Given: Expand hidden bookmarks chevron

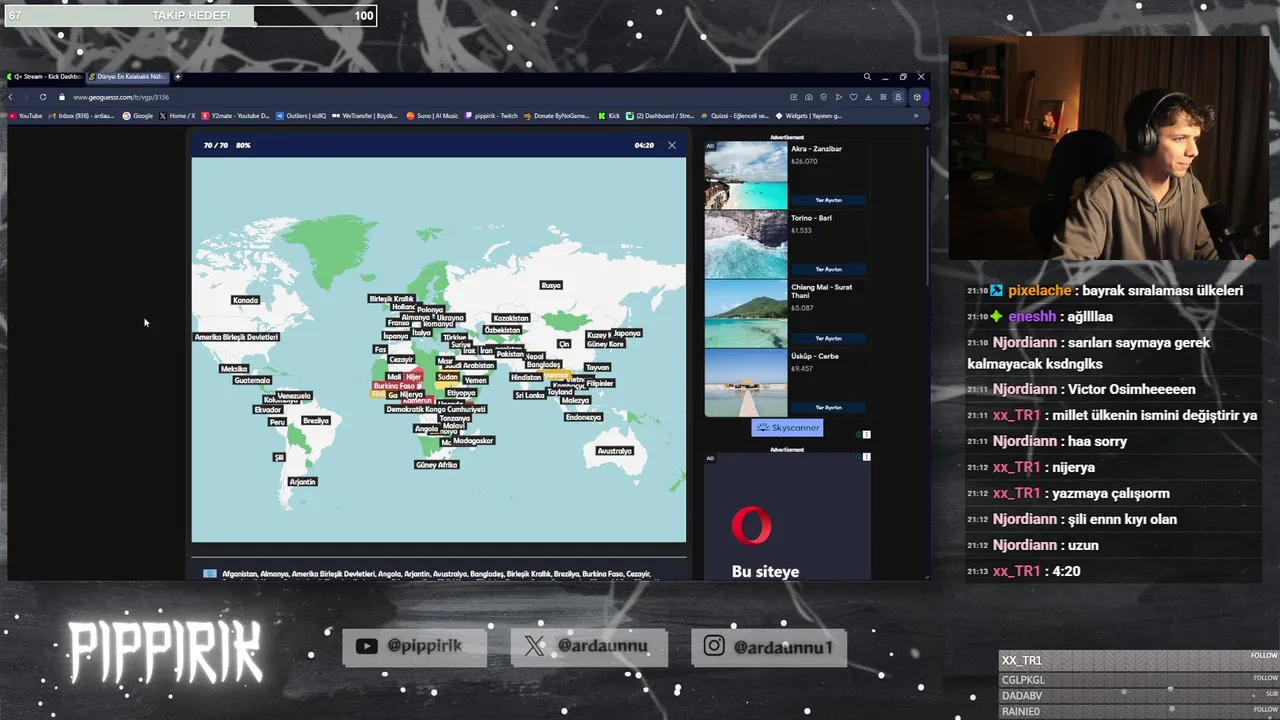Looking at the screenshot, I should coord(916,116).
